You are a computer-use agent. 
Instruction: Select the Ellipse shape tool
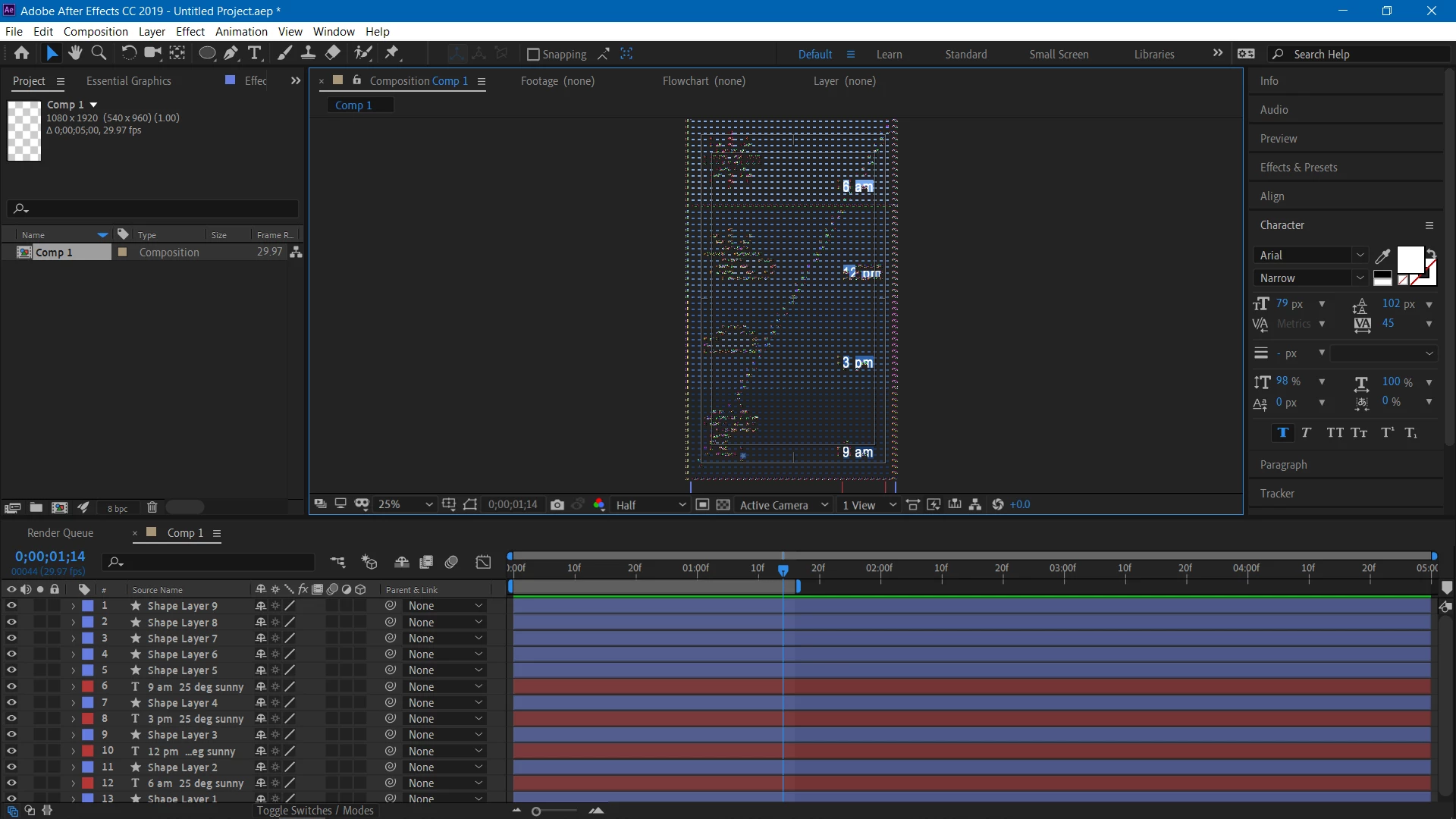coord(206,53)
